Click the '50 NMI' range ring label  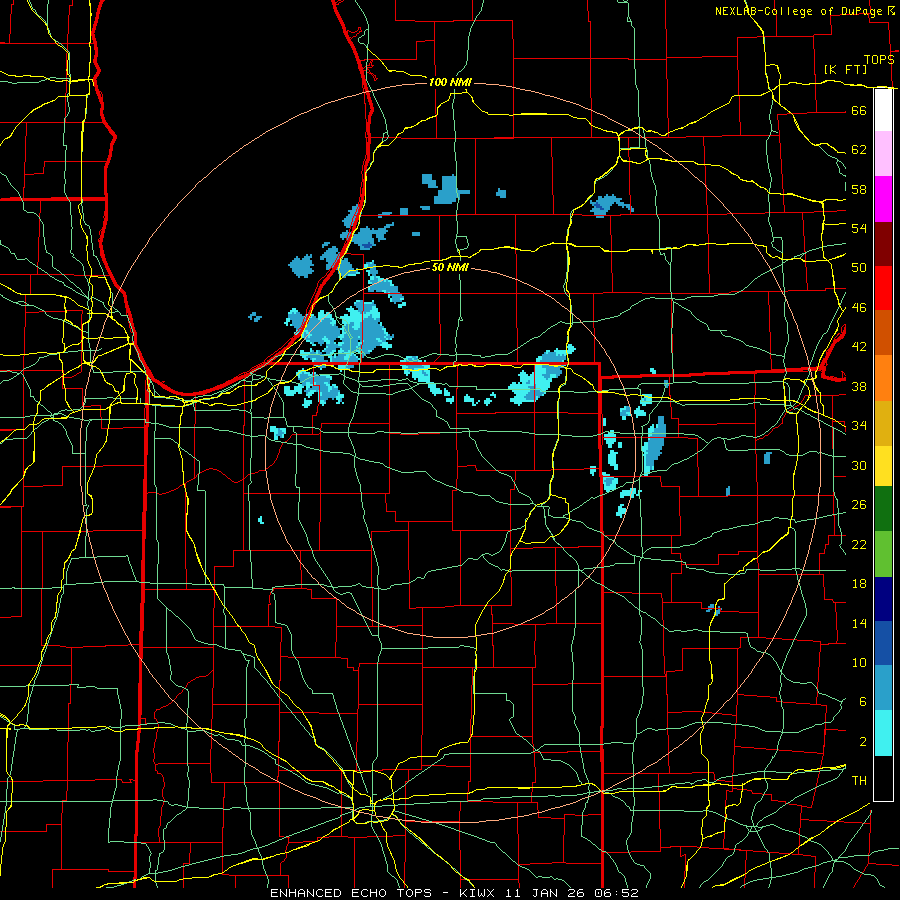click(450, 267)
